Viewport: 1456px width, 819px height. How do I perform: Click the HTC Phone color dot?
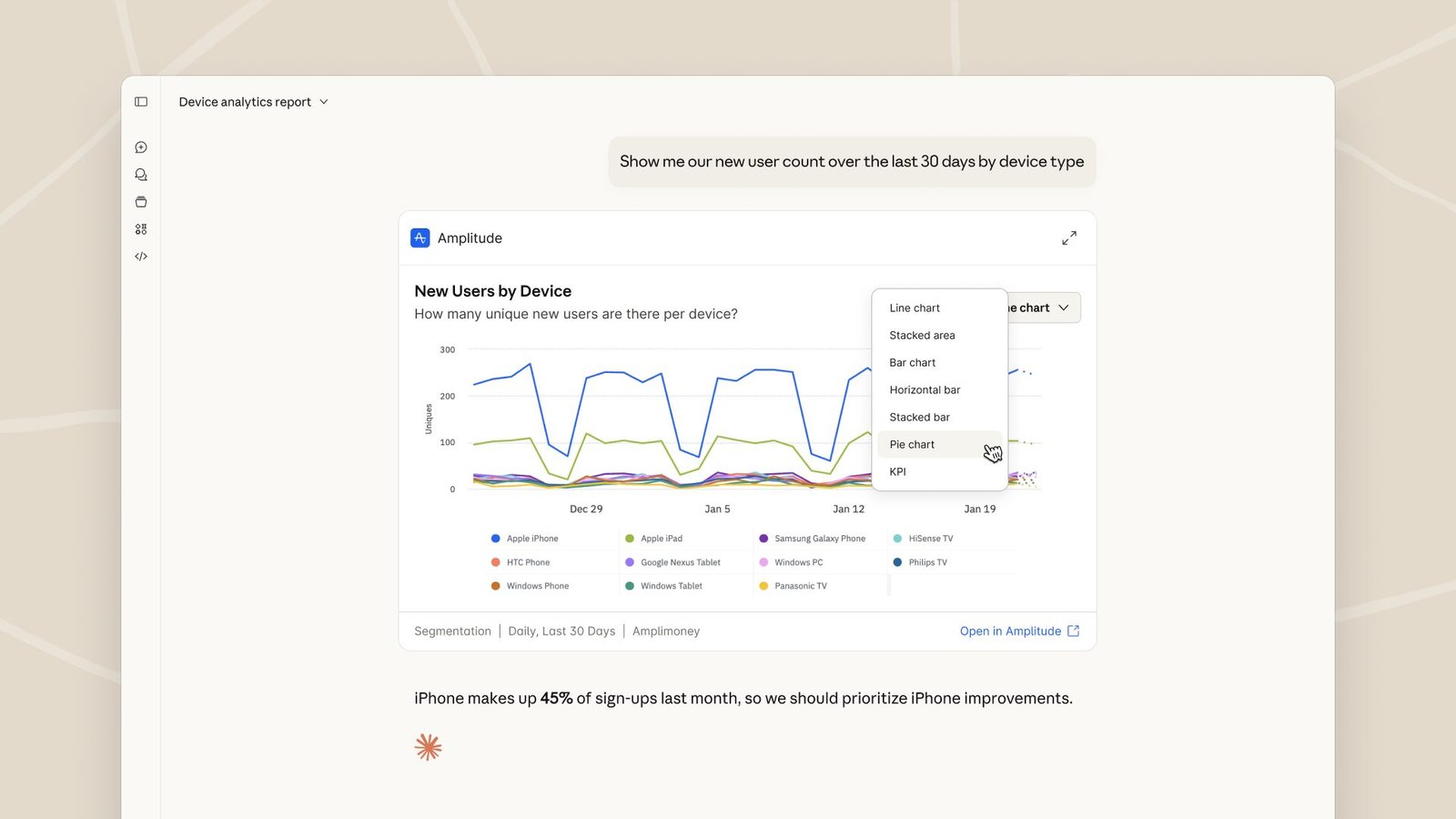pos(495,562)
